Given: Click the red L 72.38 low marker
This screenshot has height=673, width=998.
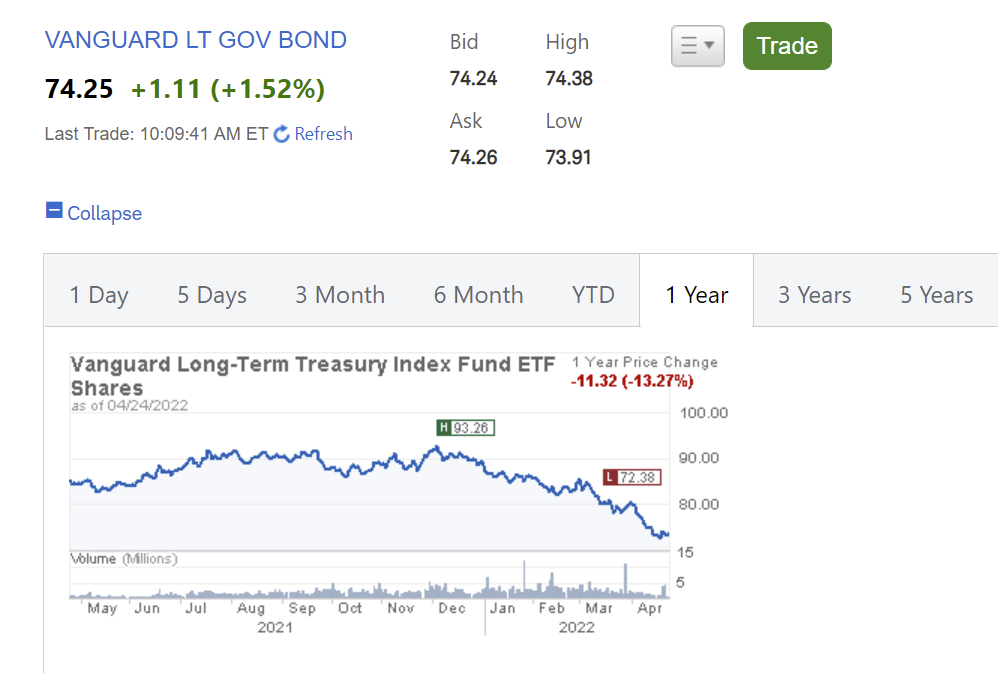Looking at the screenshot, I should point(632,477).
